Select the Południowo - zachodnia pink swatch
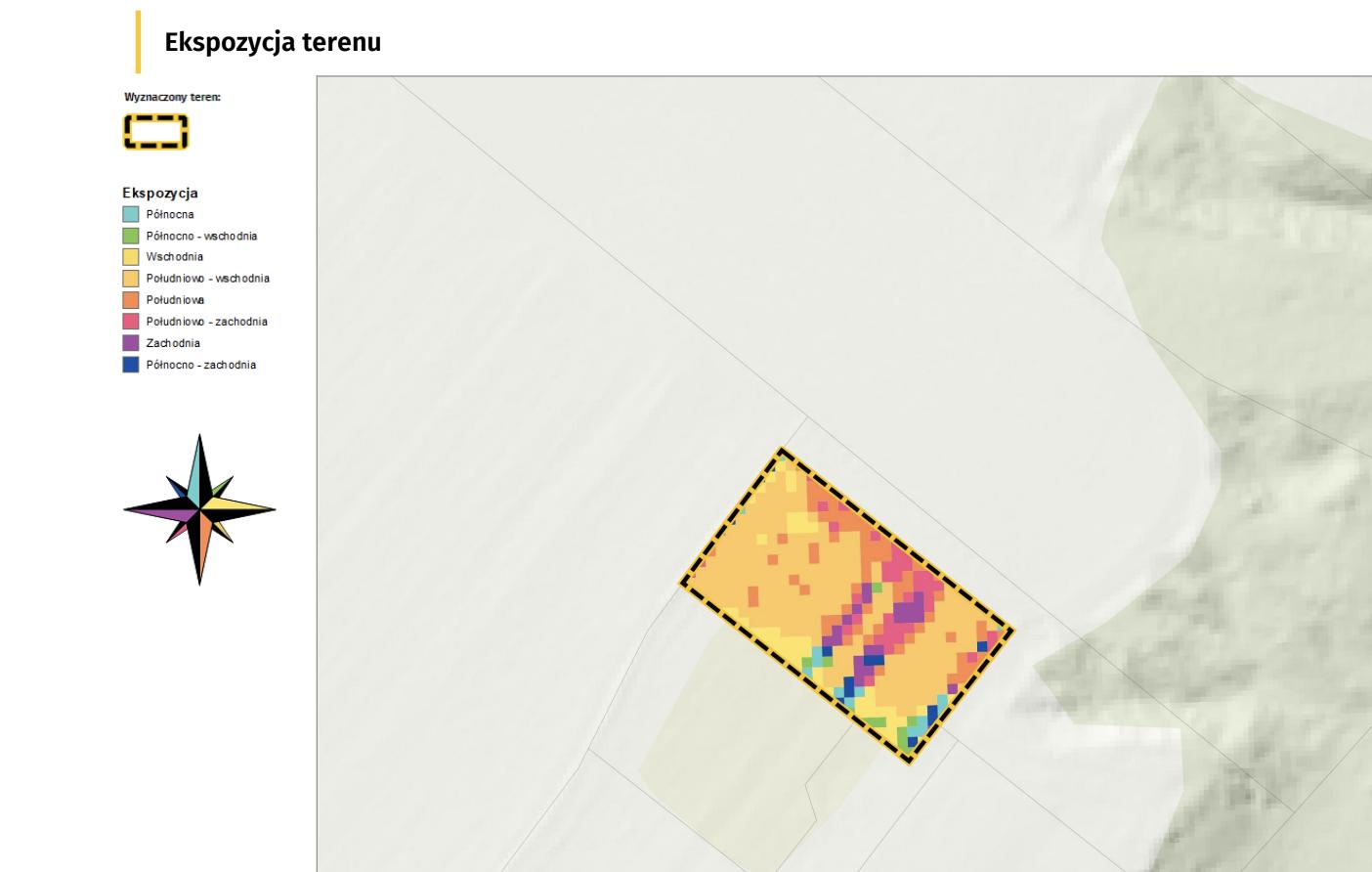Screen dimensions: 1372x872 coord(131,322)
